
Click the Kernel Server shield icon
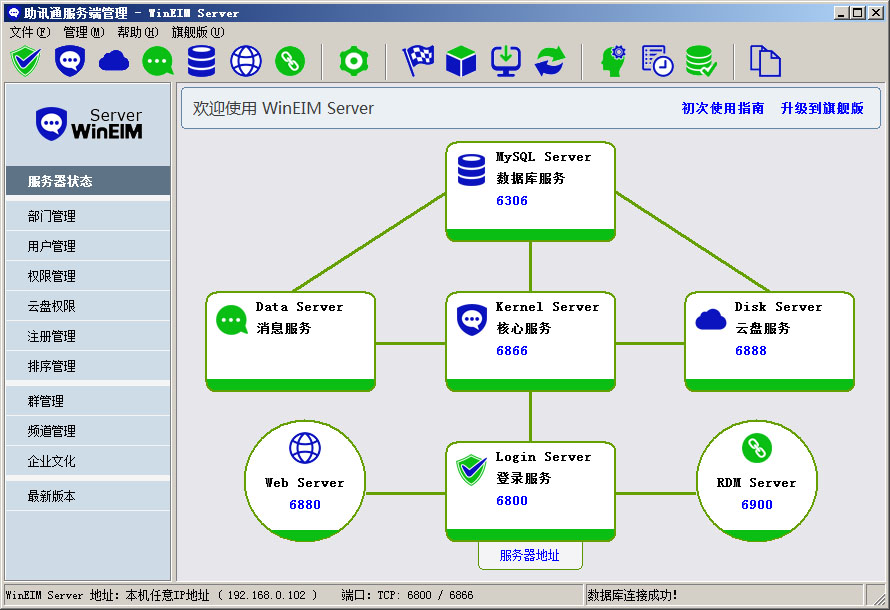tap(472, 320)
